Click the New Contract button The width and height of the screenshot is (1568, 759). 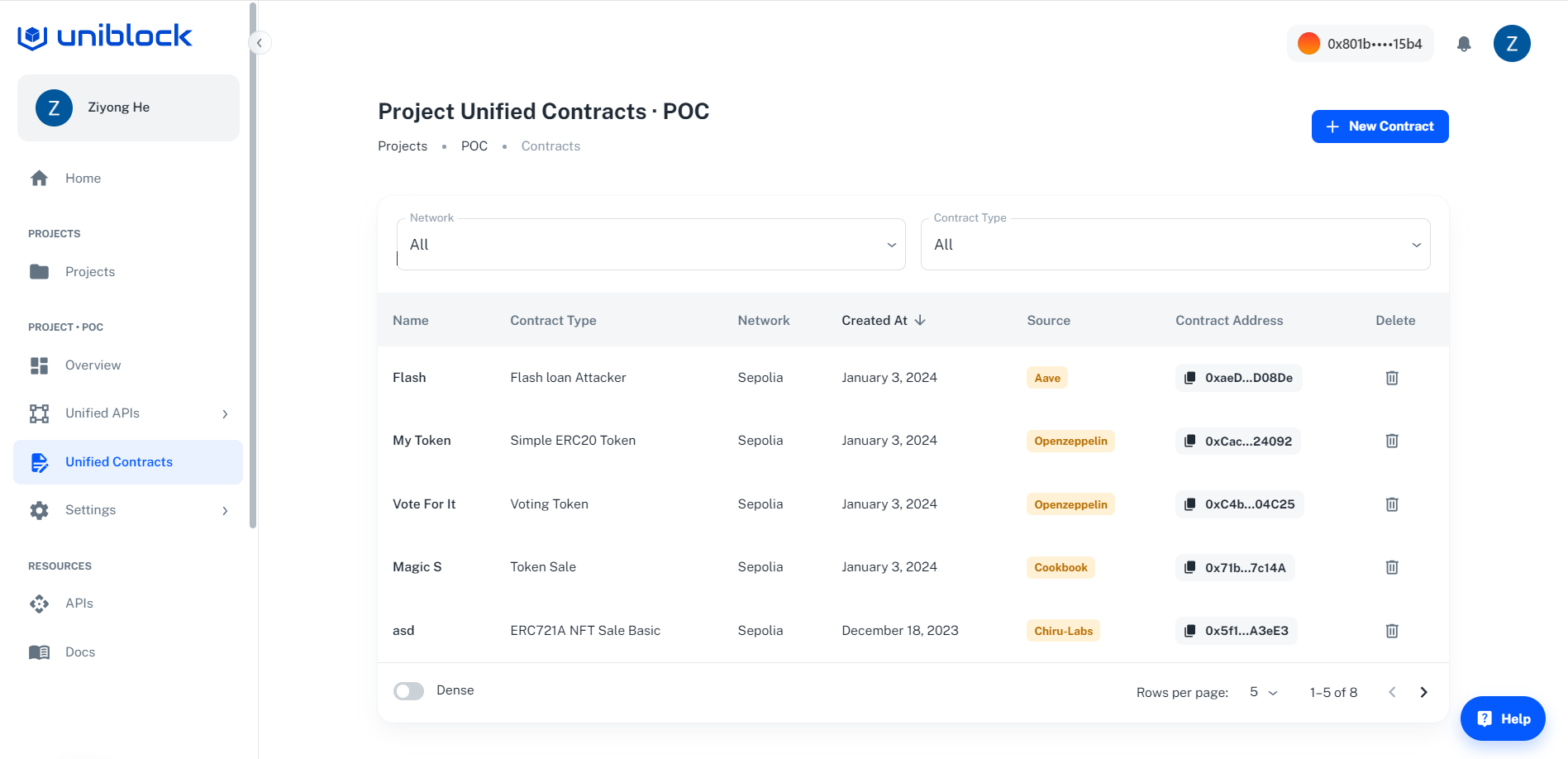(x=1380, y=126)
